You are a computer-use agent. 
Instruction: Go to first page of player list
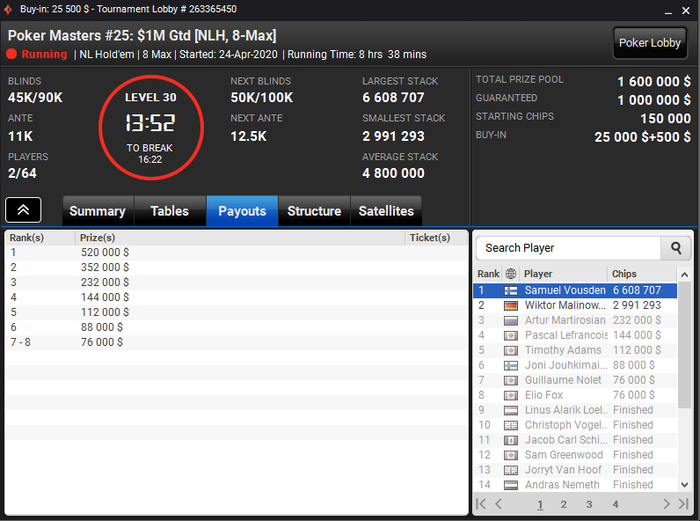coord(481,504)
